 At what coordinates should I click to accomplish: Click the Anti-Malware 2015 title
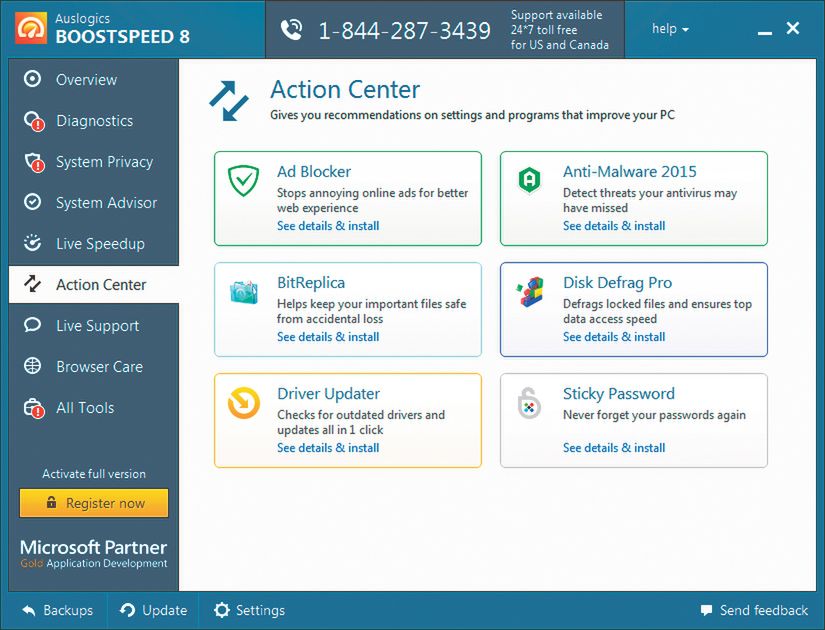[629, 172]
